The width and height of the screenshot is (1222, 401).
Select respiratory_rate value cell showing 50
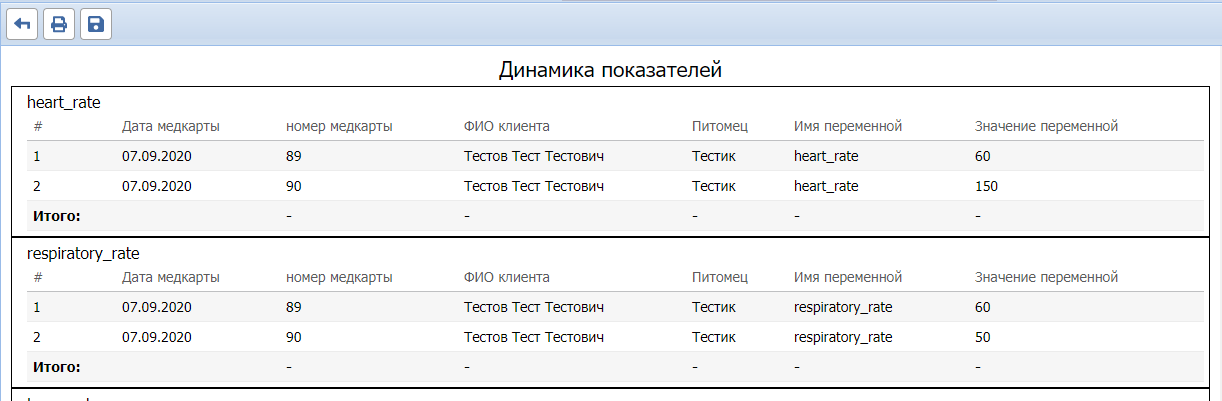pyautogui.click(x=982, y=337)
